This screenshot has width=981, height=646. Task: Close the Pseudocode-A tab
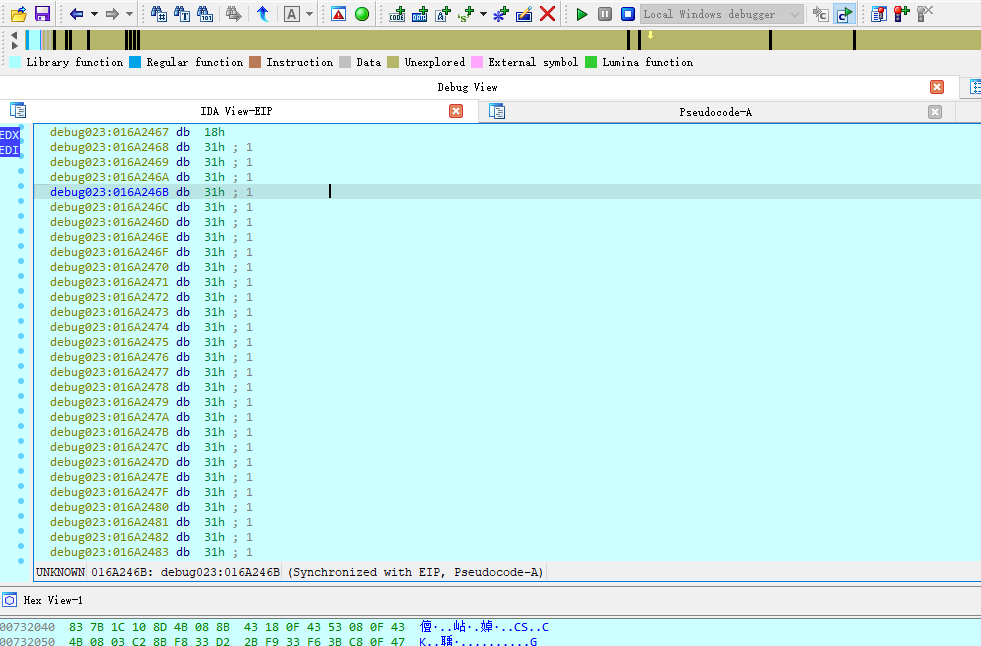[935, 112]
